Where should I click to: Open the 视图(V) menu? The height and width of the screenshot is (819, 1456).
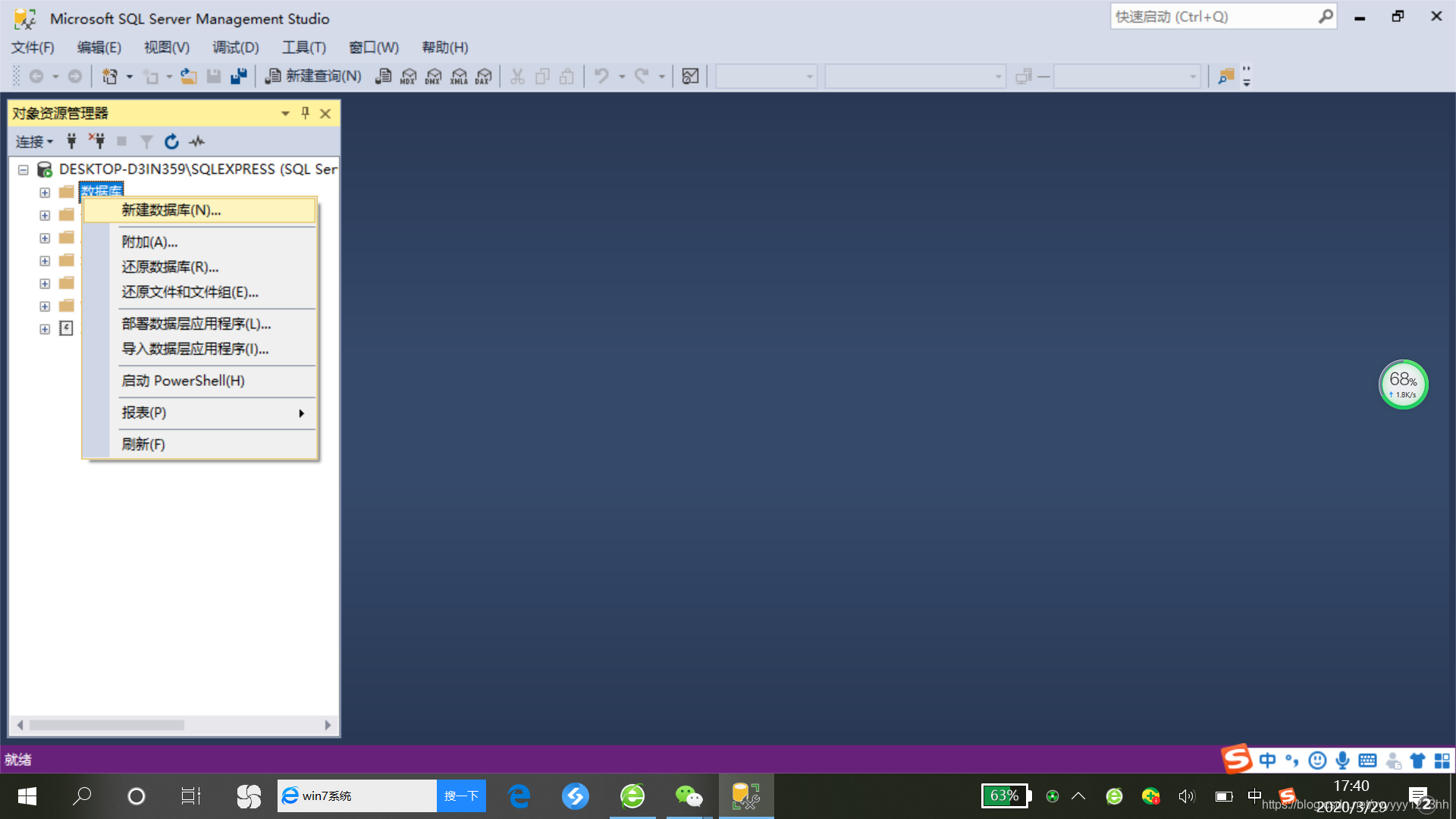pos(167,47)
